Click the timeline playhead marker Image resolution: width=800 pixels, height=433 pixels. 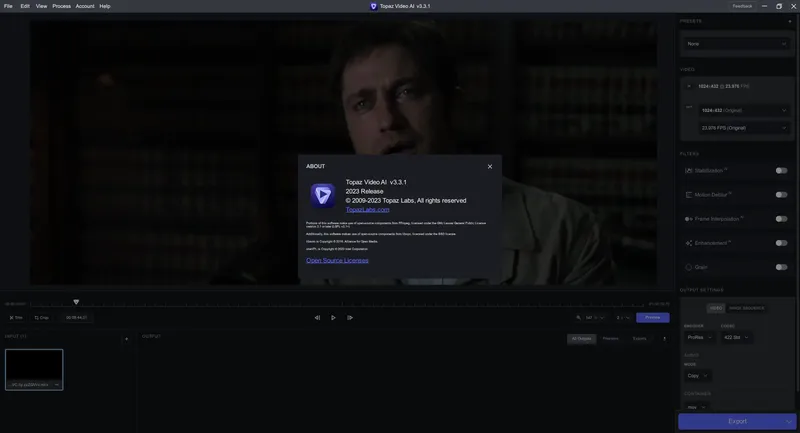tap(76, 302)
